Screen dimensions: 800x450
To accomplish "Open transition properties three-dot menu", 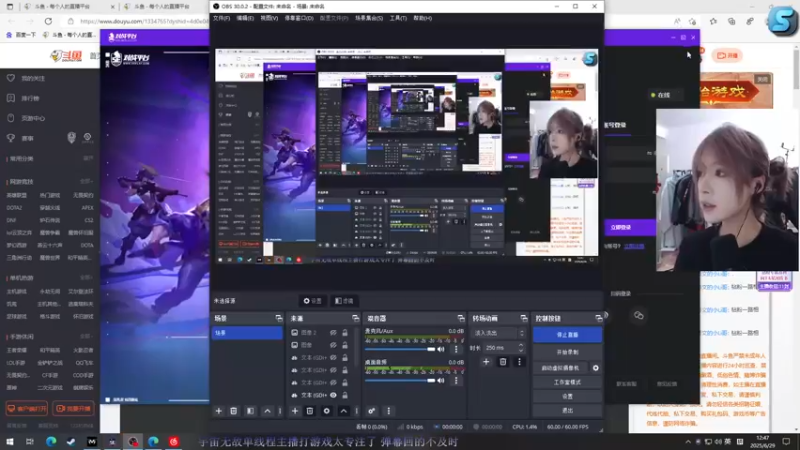I will click(x=519, y=362).
